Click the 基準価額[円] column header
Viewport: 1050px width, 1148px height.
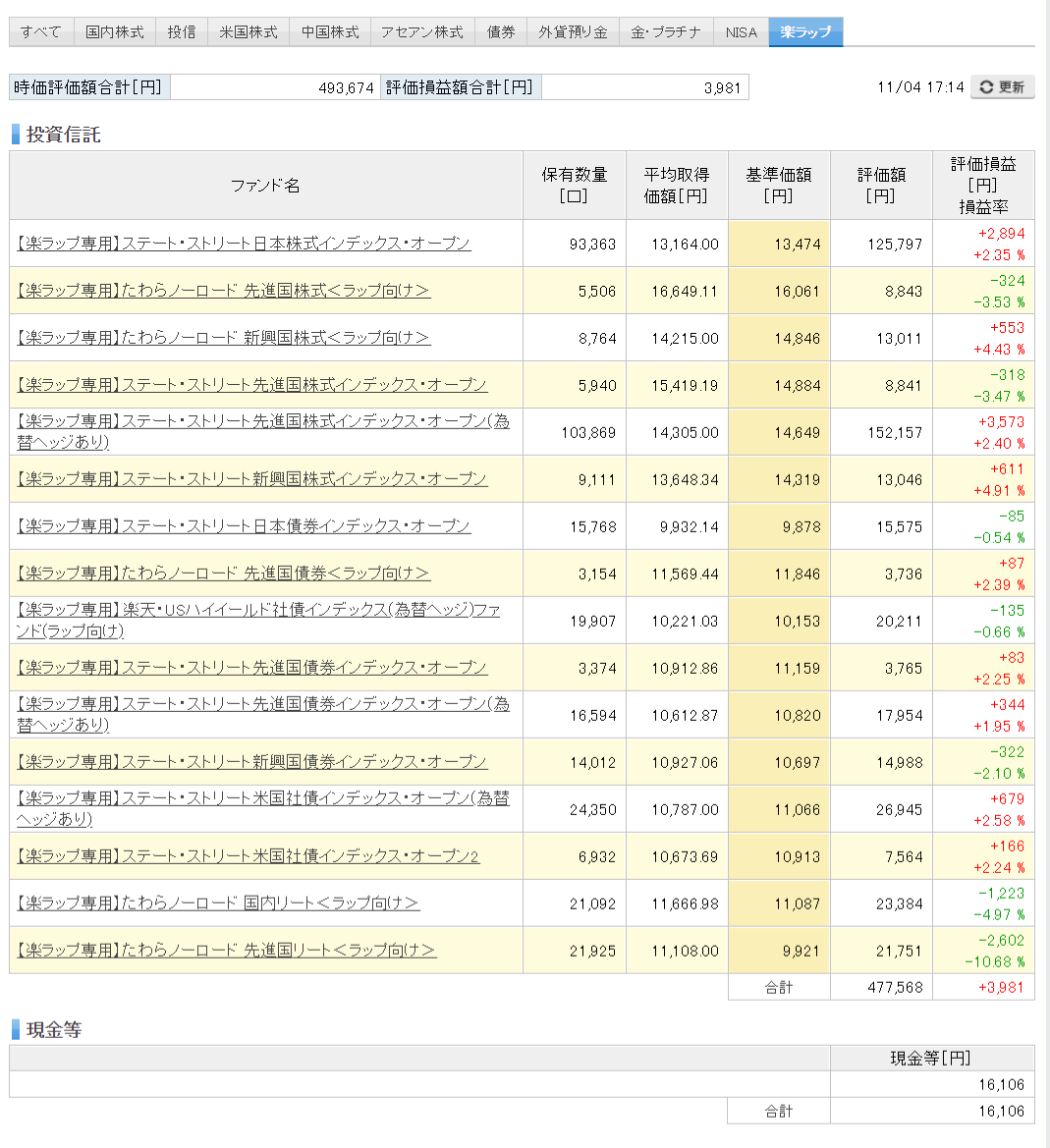click(x=779, y=186)
